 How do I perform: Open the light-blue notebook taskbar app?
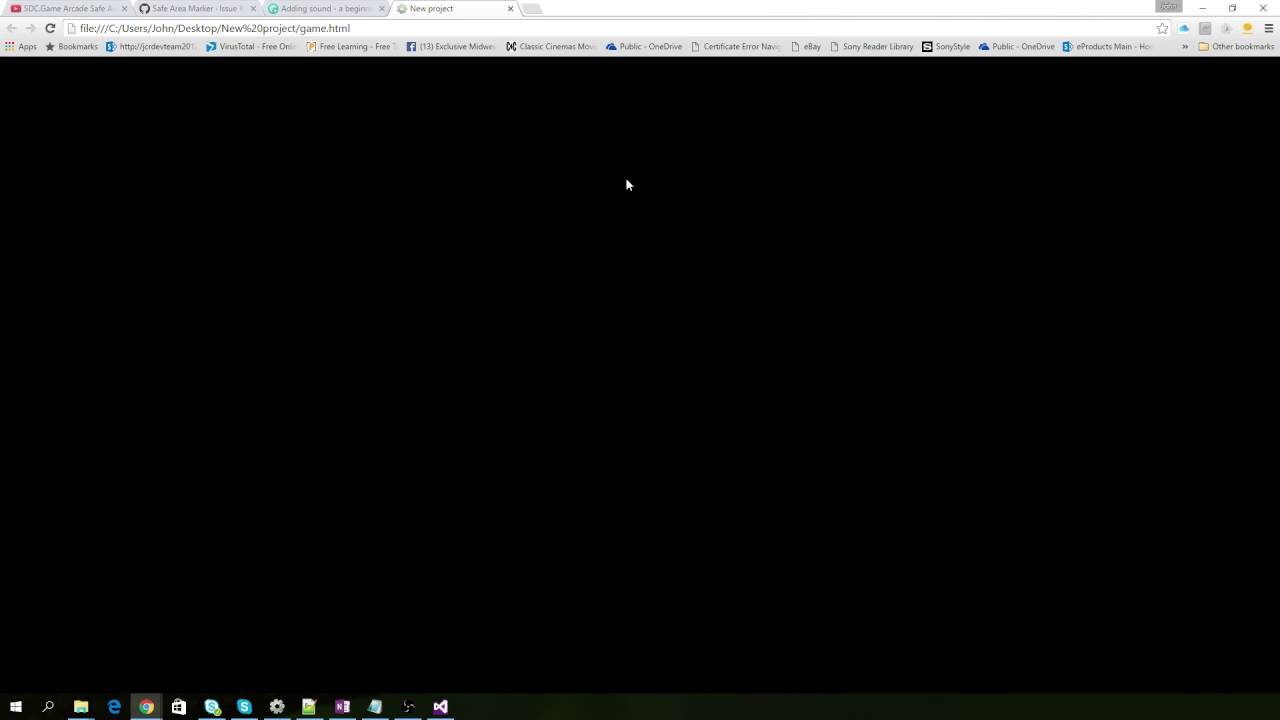pos(375,706)
